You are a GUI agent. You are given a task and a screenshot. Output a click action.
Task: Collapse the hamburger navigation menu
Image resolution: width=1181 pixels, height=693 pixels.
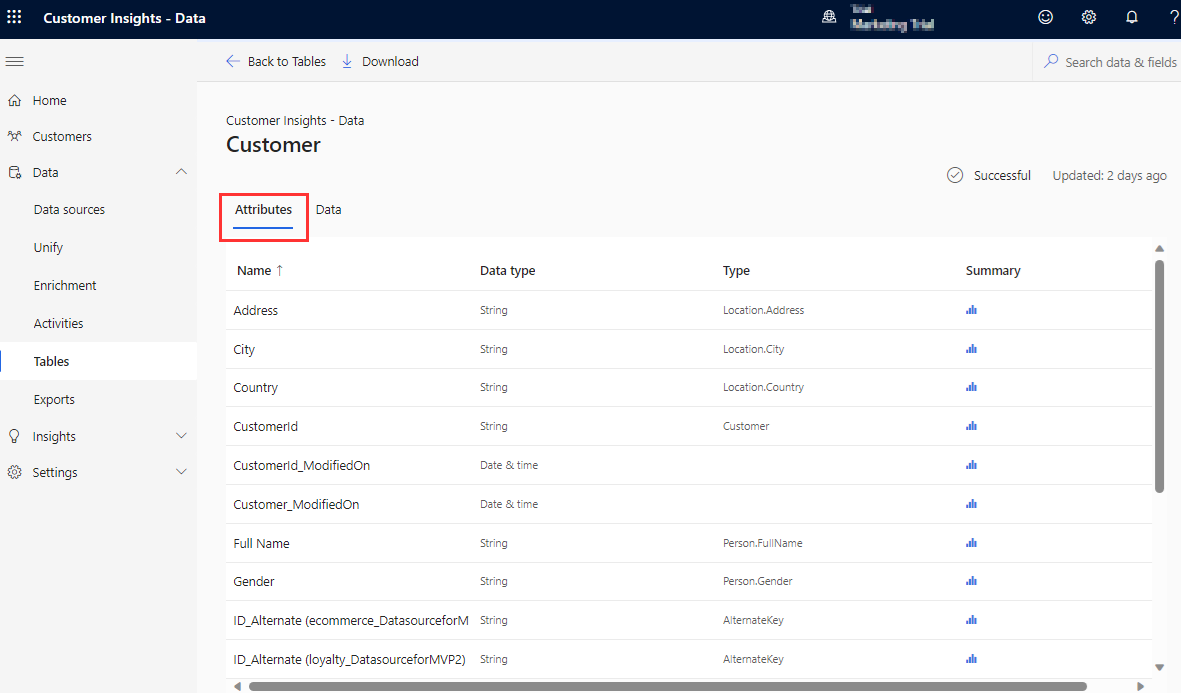[14, 62]
